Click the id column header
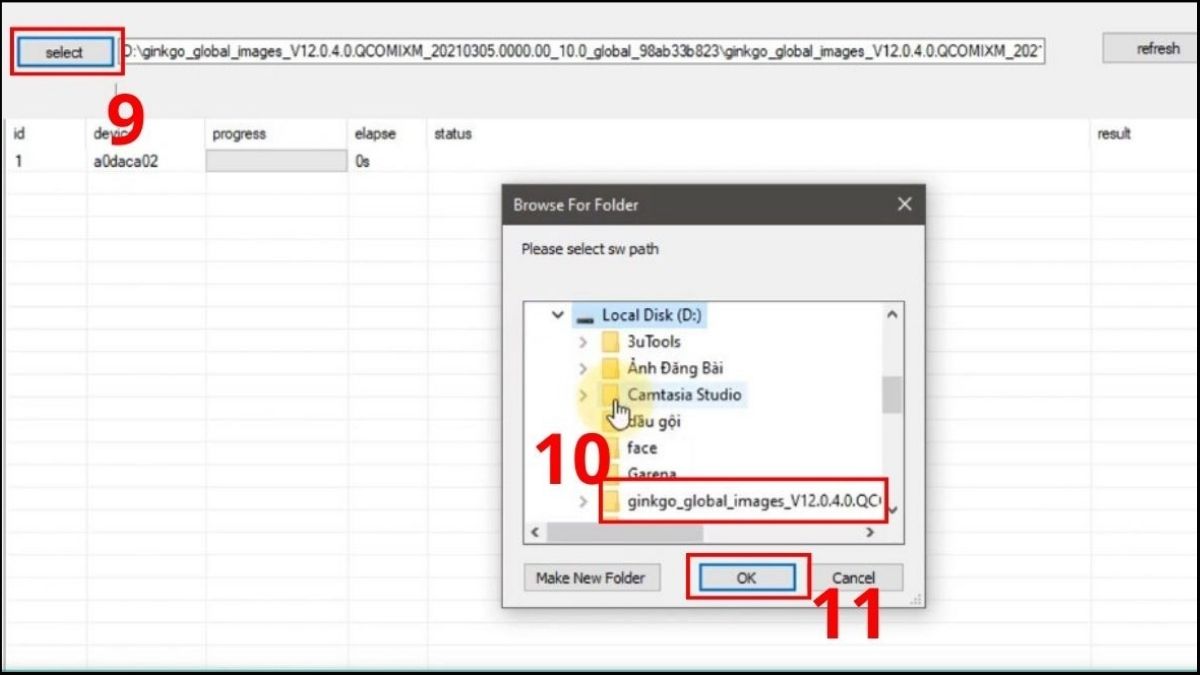 pyautogui.click(x=18, y=134)
